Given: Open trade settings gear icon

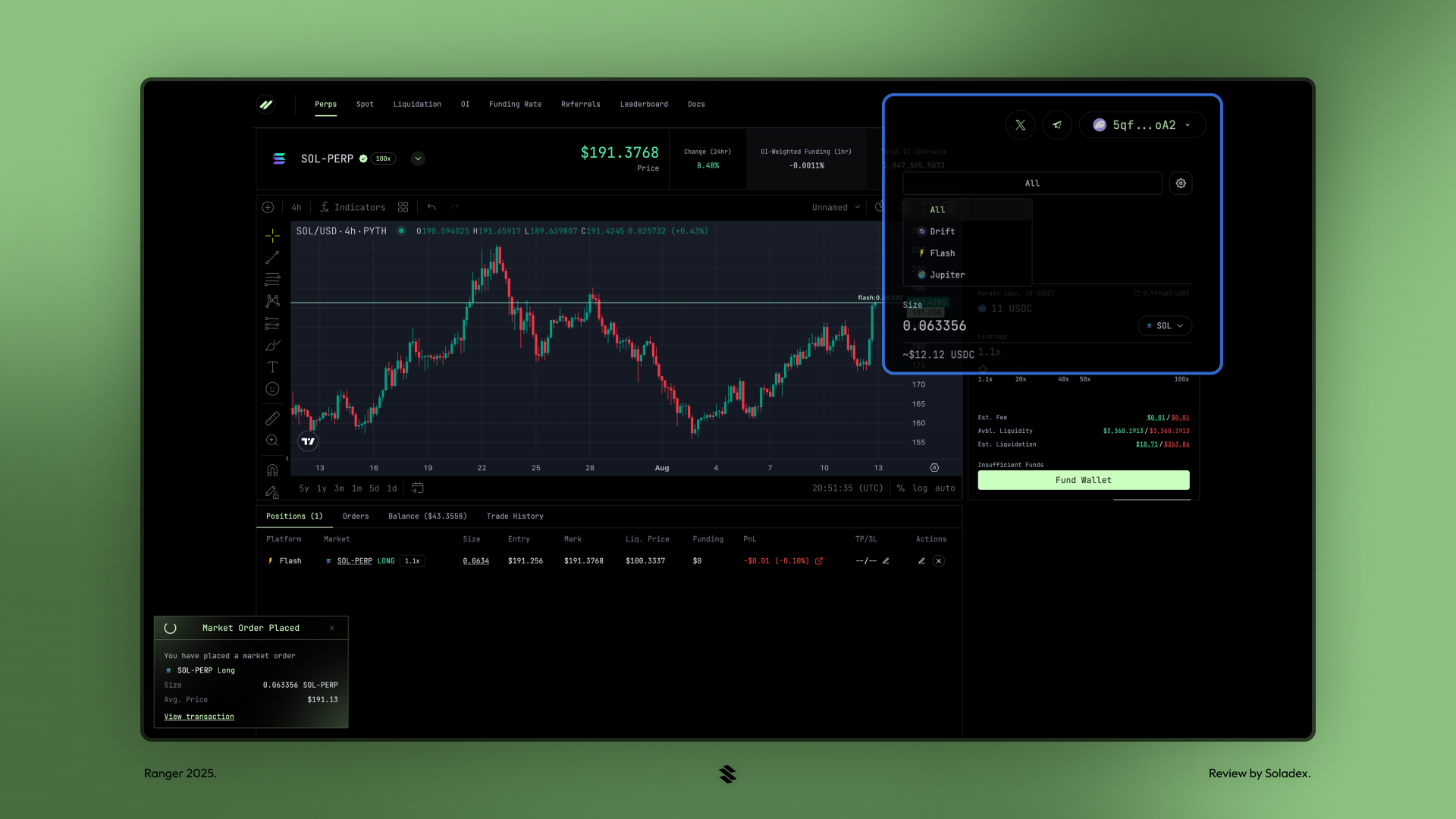Looking at the screenshot, I should tap(1181, 184).
